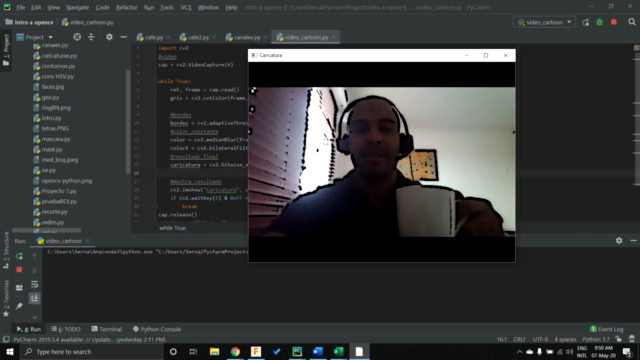Toggle the Structure tool window side tab
Image resolution: width=640 pixels, height=360 pixels.
[6, 250]
